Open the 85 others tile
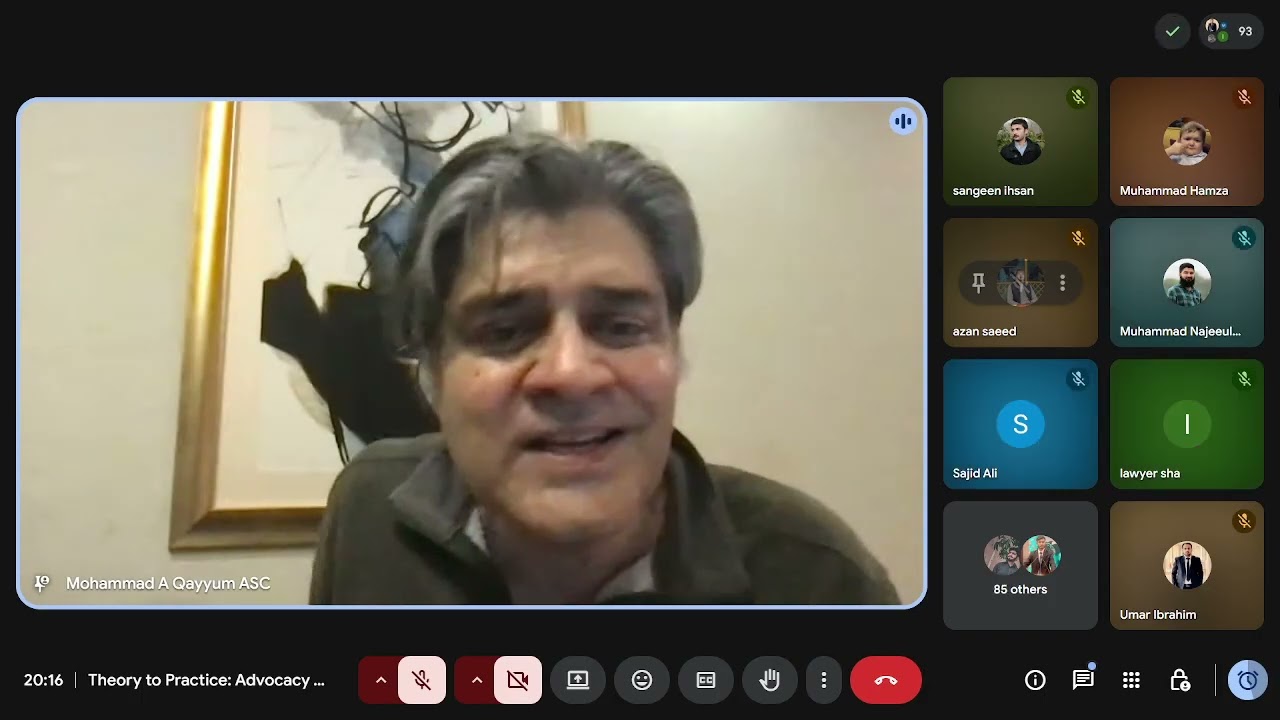The width and height of the screenshot is (1280, 720). click(x=1020, y=566)
